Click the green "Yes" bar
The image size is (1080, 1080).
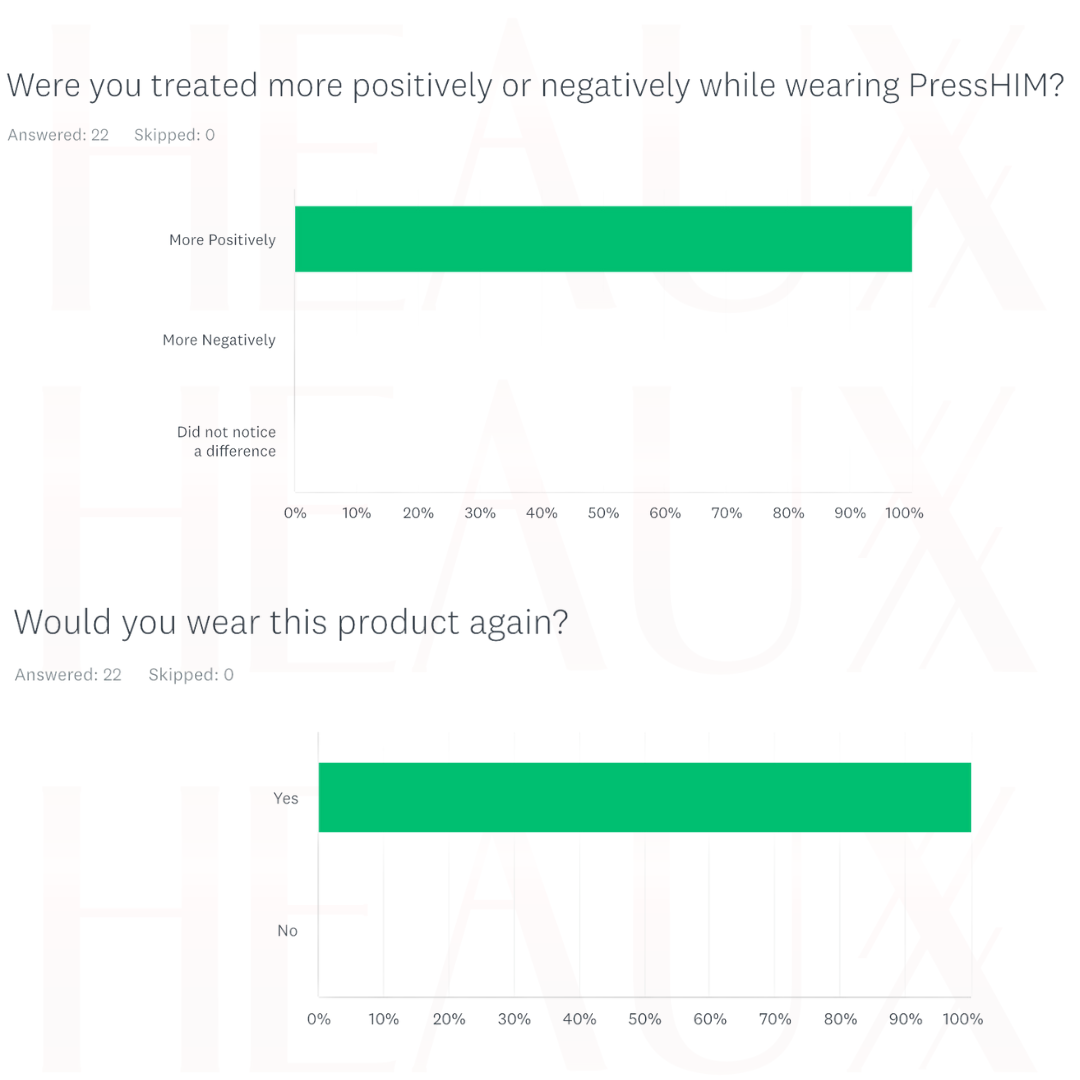[x=644, y=797]
